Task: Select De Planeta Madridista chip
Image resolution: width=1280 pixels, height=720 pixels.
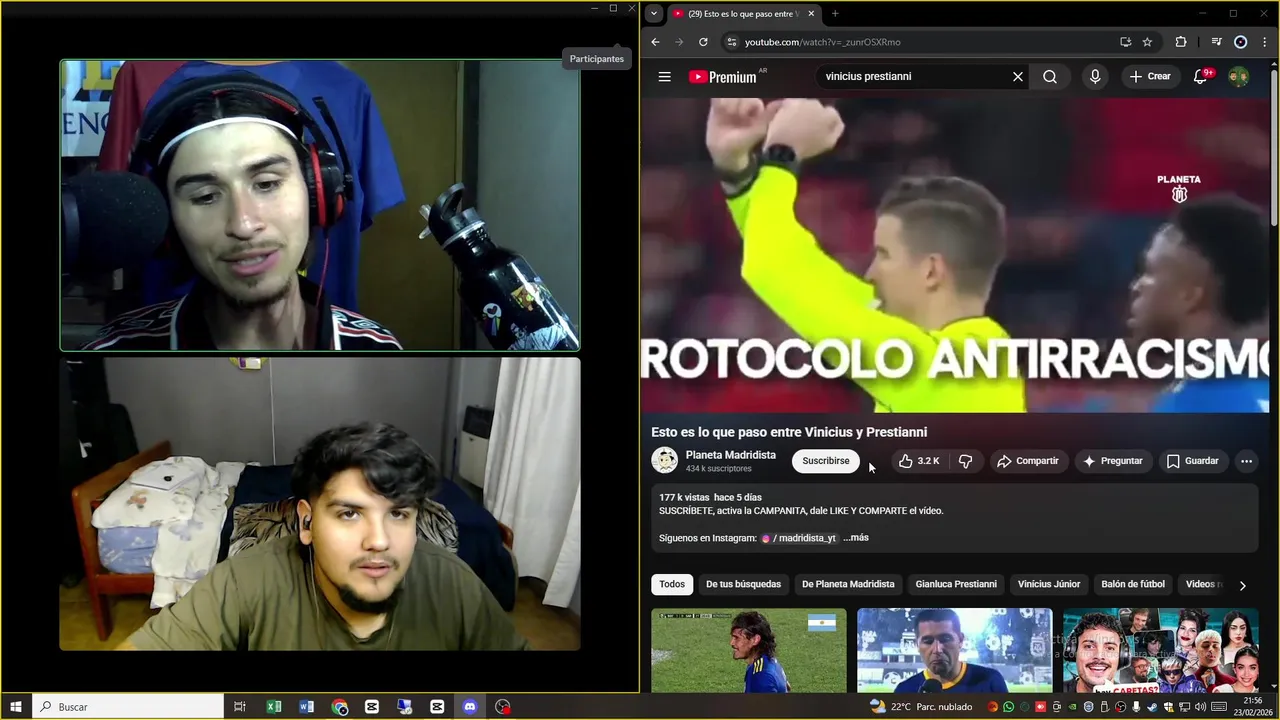Action: [848, 584]
